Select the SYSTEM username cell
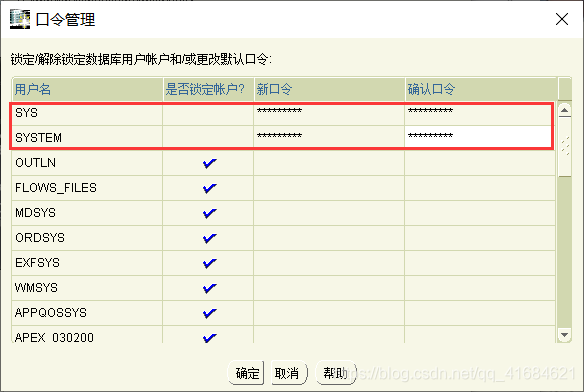Screen dimensions: 584x392 coord(87,138)
